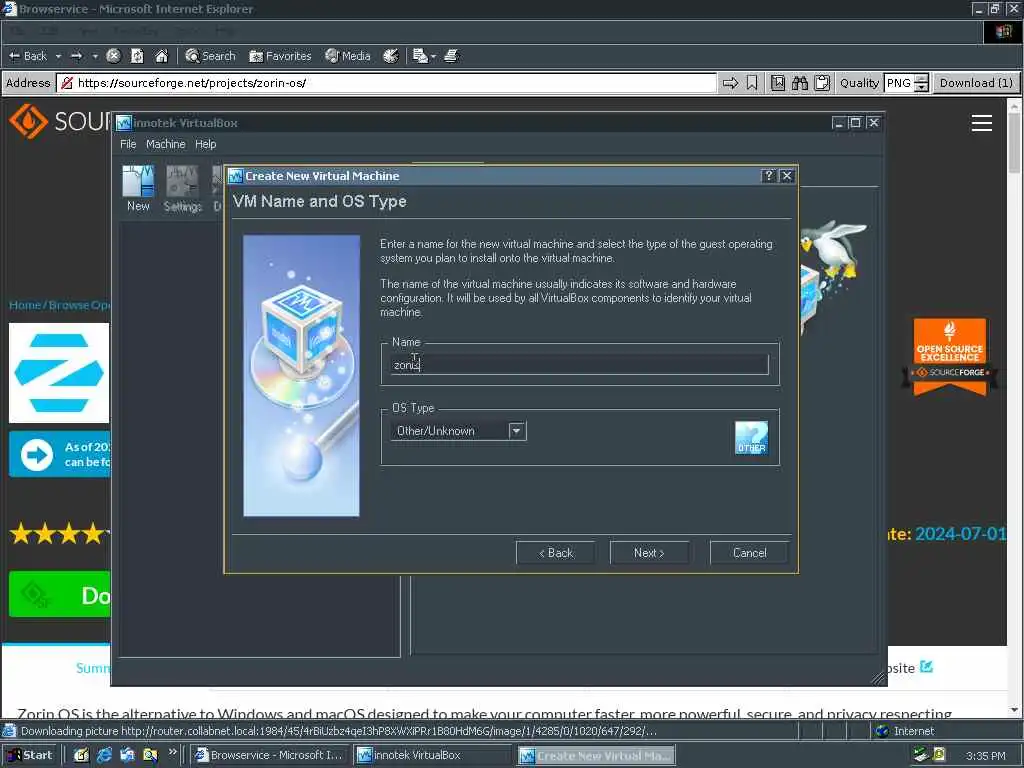This screenshot has width=1024, height=768.
Task: Switch to innotek VirtualBox taskbar button
Action: pyautogui.click(x=433, y=755)
